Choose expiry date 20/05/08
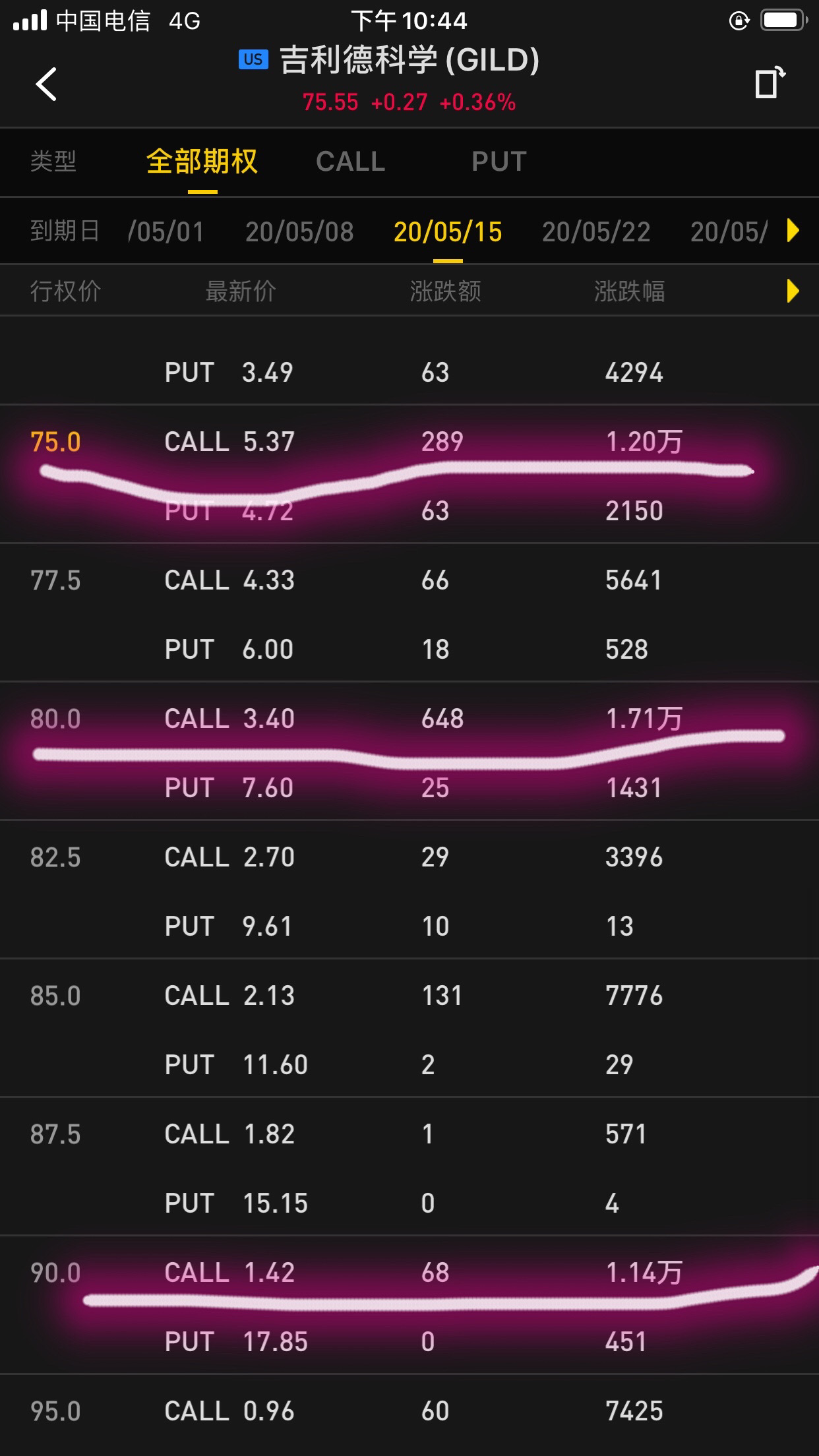Viewport: 819px width, 1456px height. (x=299, y=231)
